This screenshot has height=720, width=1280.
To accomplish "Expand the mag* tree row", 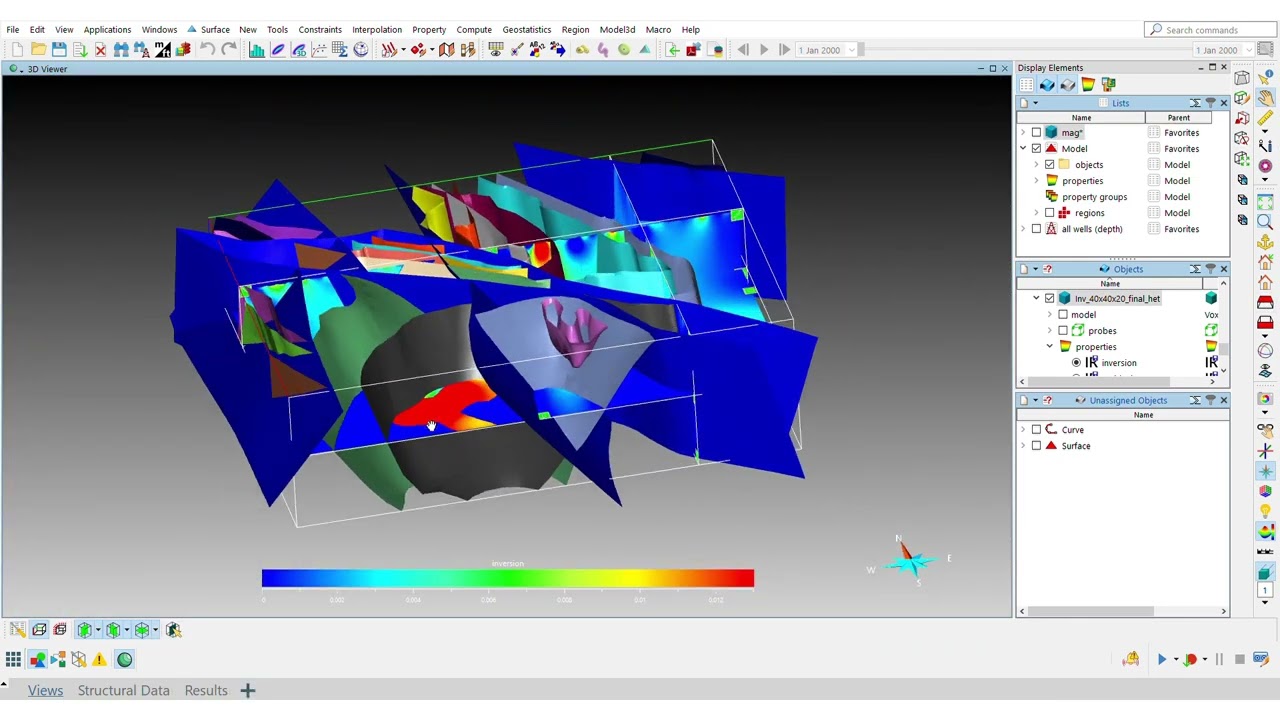I will pyautogui.click(x=1023, y=133).
